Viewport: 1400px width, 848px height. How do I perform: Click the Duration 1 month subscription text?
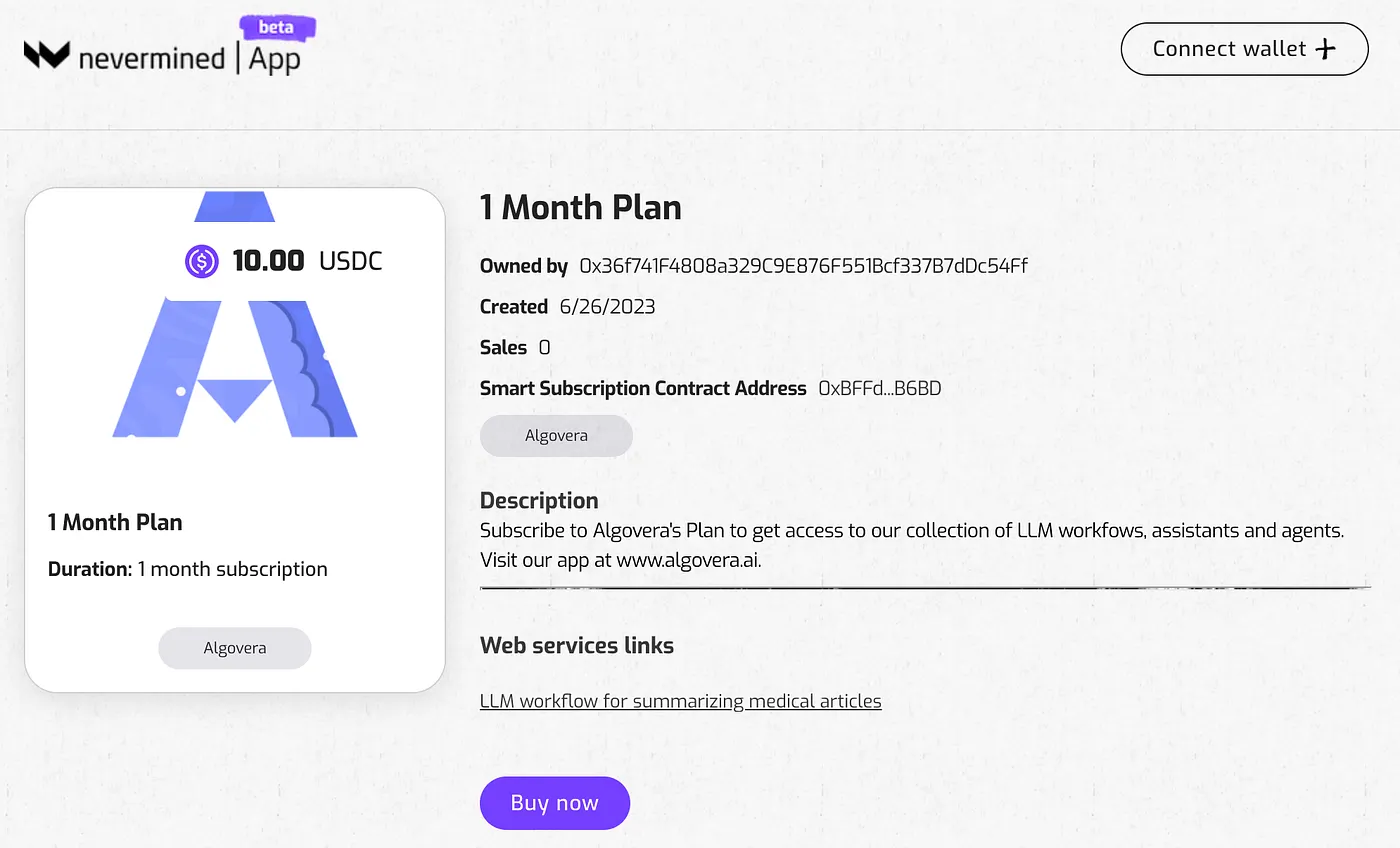(188, 569)
